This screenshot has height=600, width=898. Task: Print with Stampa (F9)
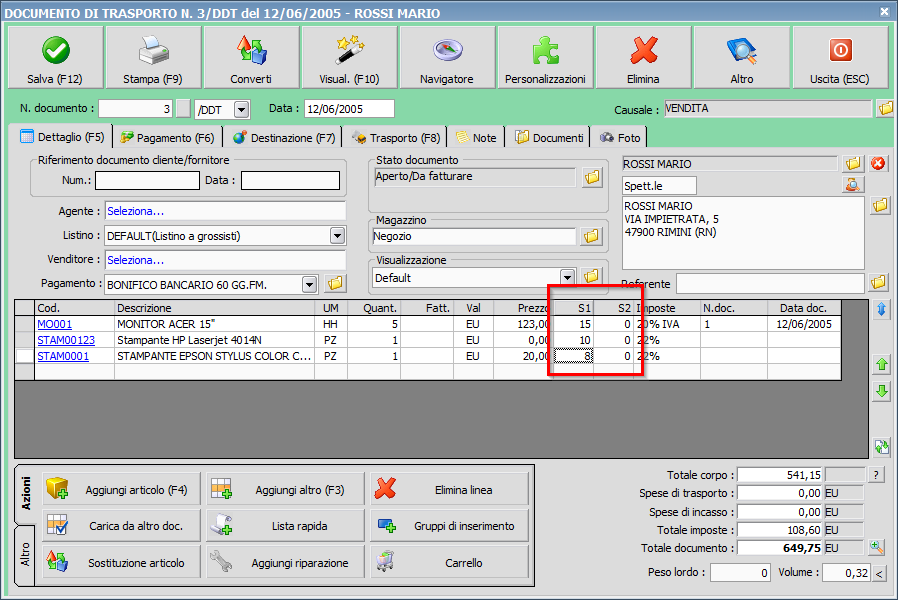(153, 57)
